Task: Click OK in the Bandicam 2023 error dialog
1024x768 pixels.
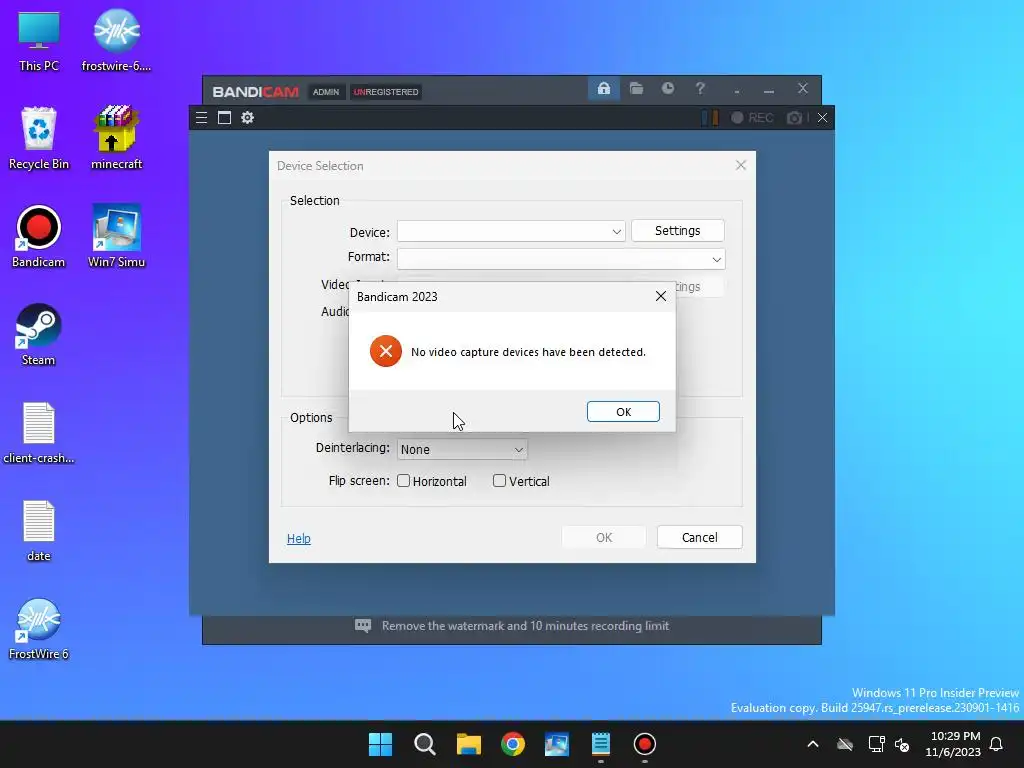Action: tap(623, 411)
